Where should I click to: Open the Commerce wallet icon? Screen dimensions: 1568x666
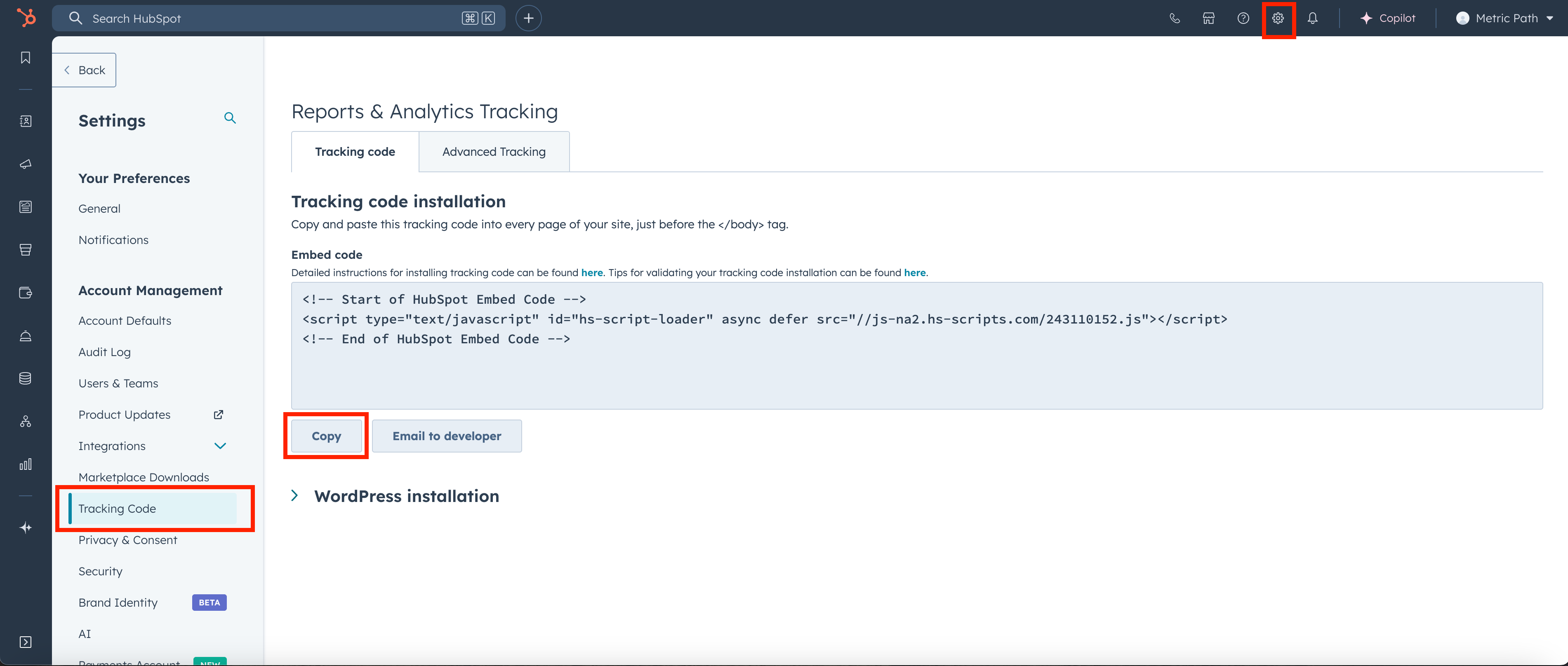(x=26, y=293)
